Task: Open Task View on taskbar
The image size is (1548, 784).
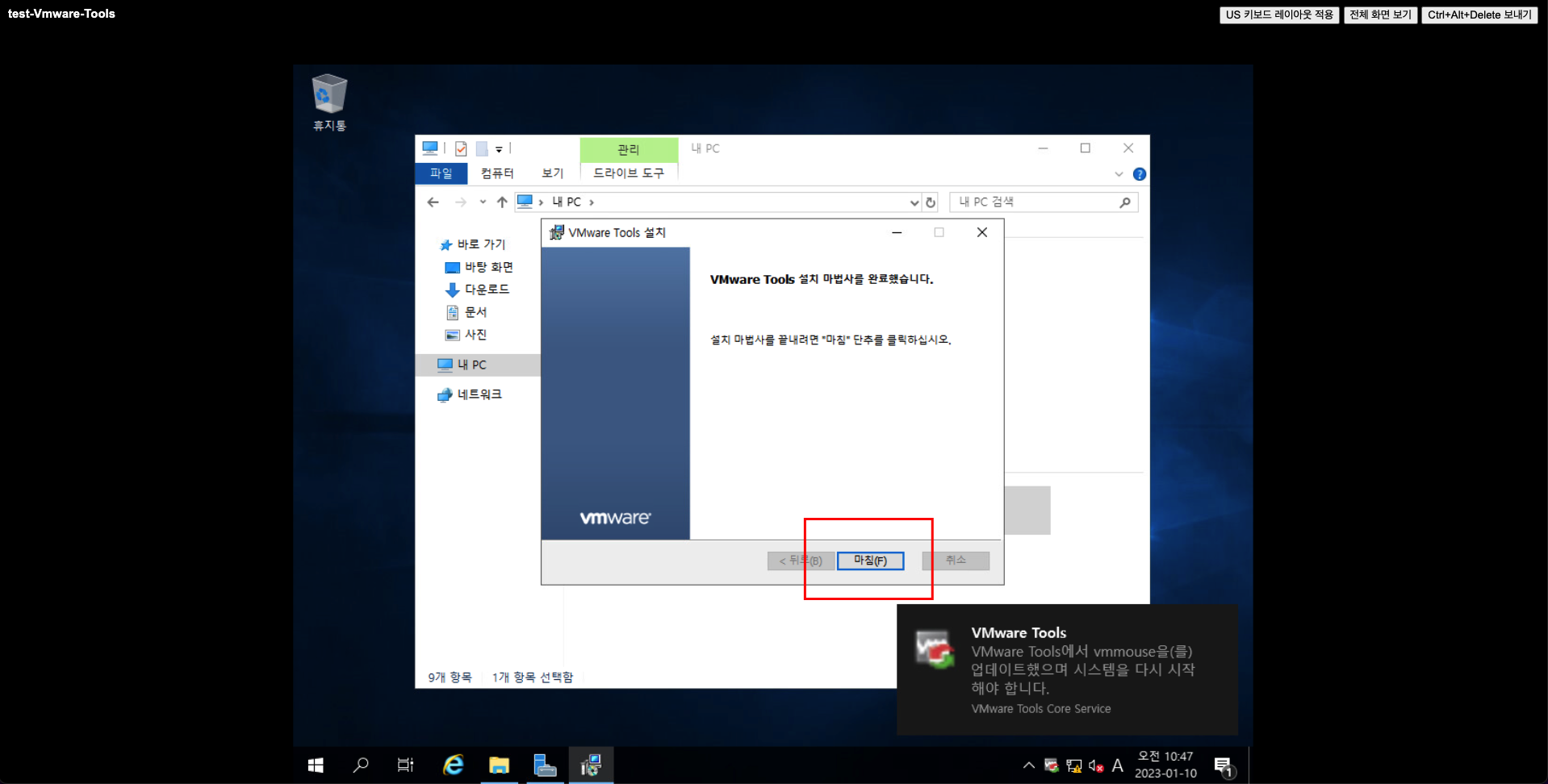Action: coord(405,765)
